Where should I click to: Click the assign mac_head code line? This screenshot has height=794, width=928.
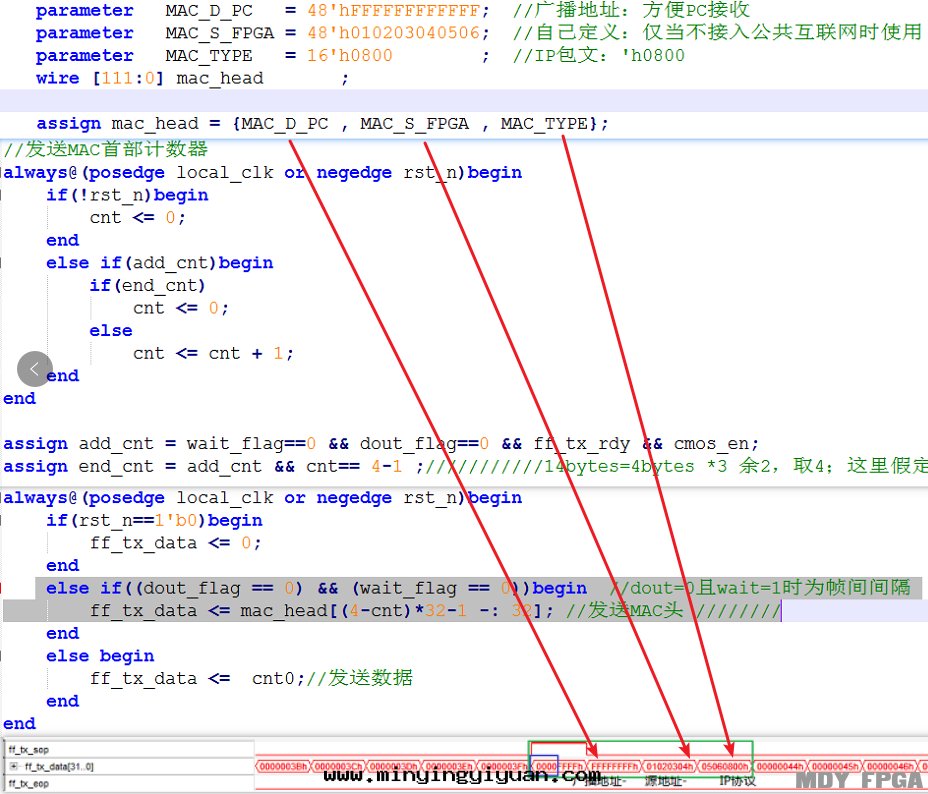pos(321,124)
